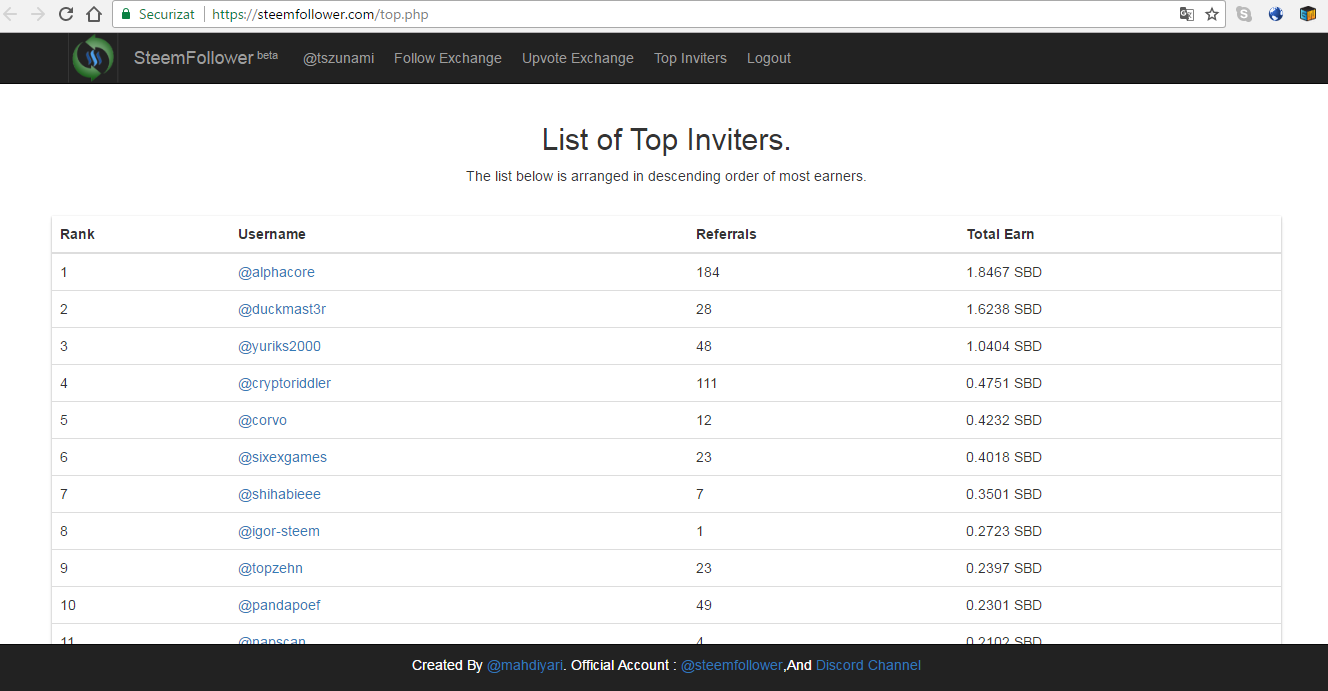The height and width of the screenshot is (691, 1328).
Task: Select the 0.2397 SBD earnings cell
Action: (x=1004, y=568)
